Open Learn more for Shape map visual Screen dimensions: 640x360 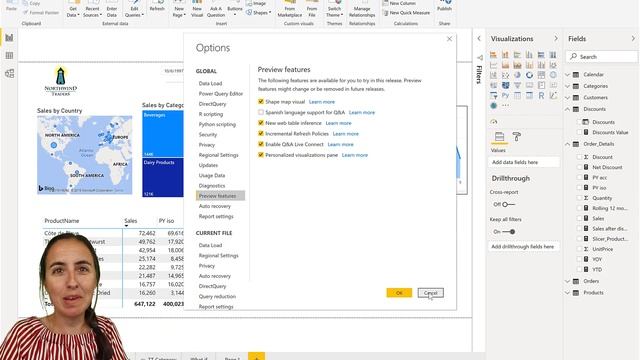tap(322, 102)
